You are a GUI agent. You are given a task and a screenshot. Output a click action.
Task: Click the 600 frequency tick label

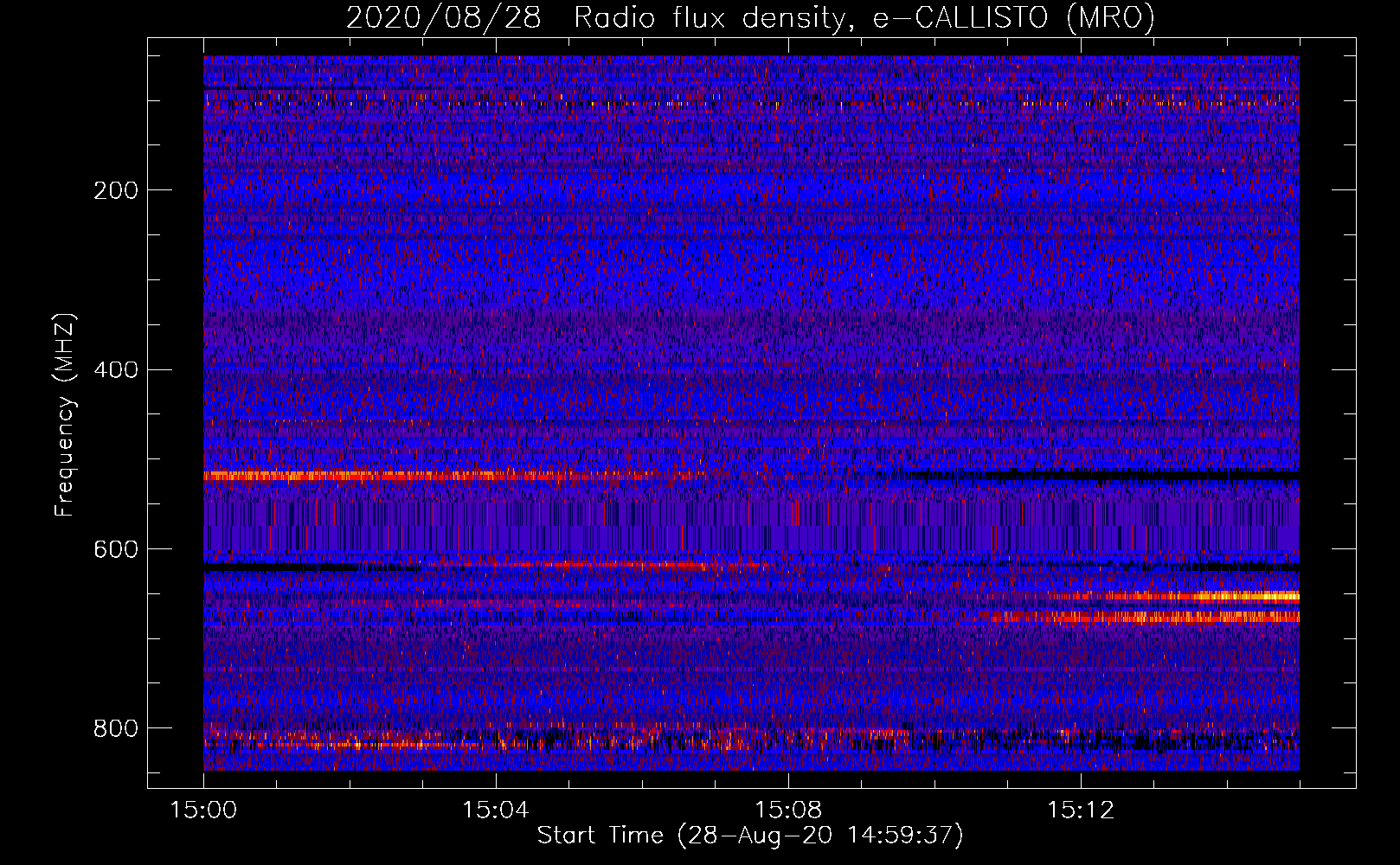[x=116, y=549]
